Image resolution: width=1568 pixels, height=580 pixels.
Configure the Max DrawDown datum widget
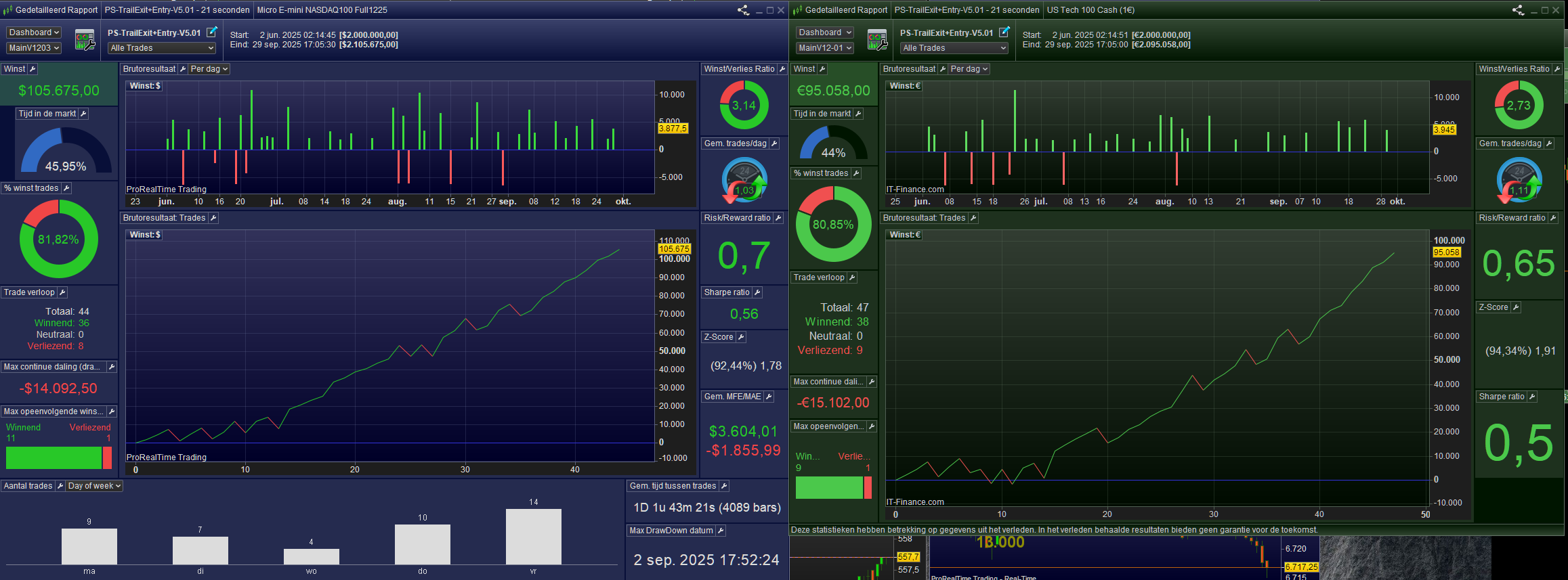[721, 531]
